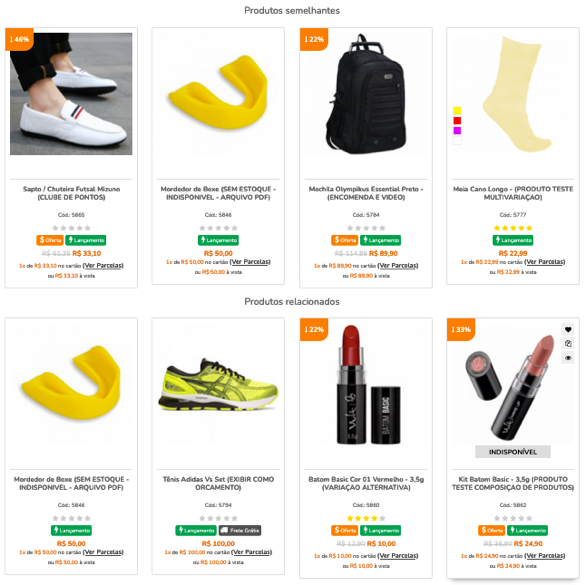
Task: Click the 46% discount badge on Sapato Mizuno
Action: click(19, 39)
